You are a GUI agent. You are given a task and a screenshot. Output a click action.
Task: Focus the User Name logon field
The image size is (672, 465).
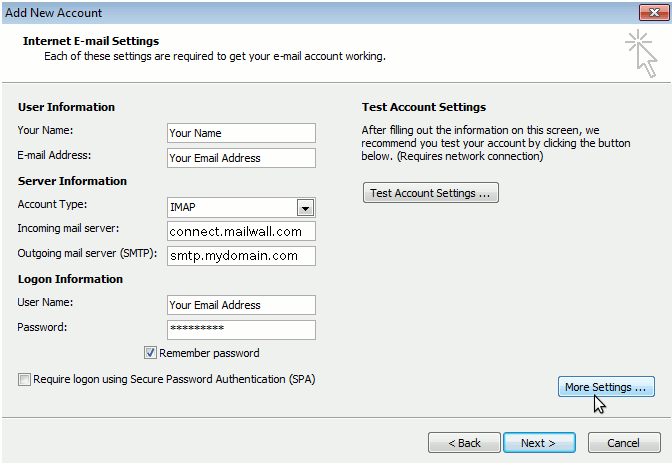(241, 305)
